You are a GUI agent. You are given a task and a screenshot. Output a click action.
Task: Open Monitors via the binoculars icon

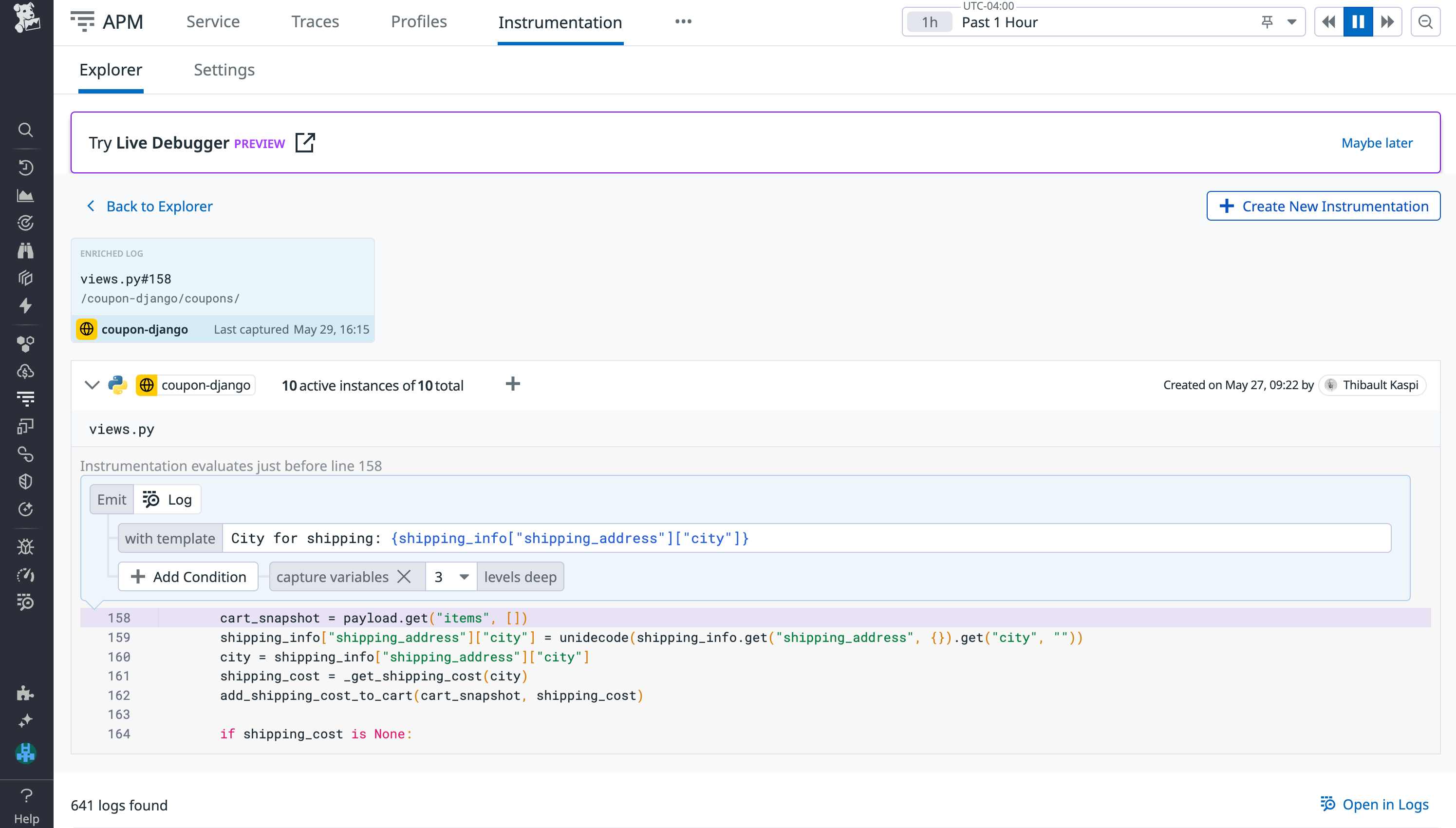point(26,250)
